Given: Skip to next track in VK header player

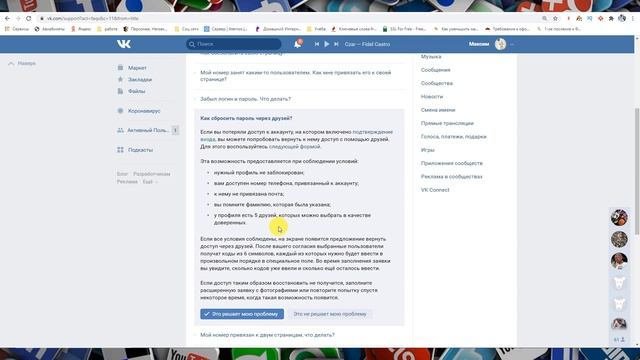Looking at the screenshot, I should pyautogui.click(x=336, y=44).
